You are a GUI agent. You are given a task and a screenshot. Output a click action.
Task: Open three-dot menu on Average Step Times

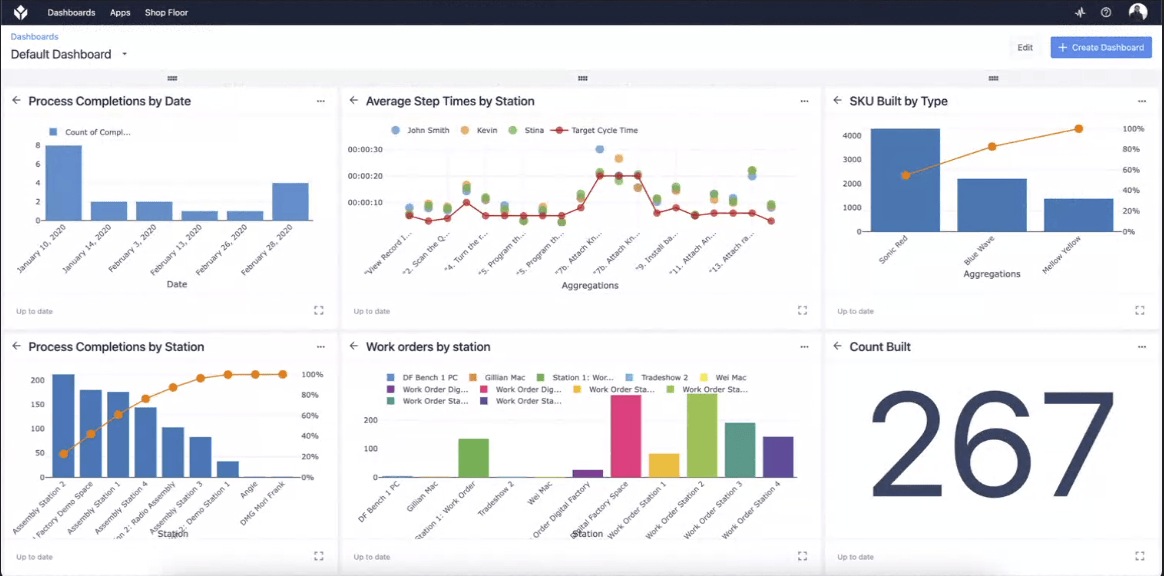pyautogui.click(x=804, y=101)
